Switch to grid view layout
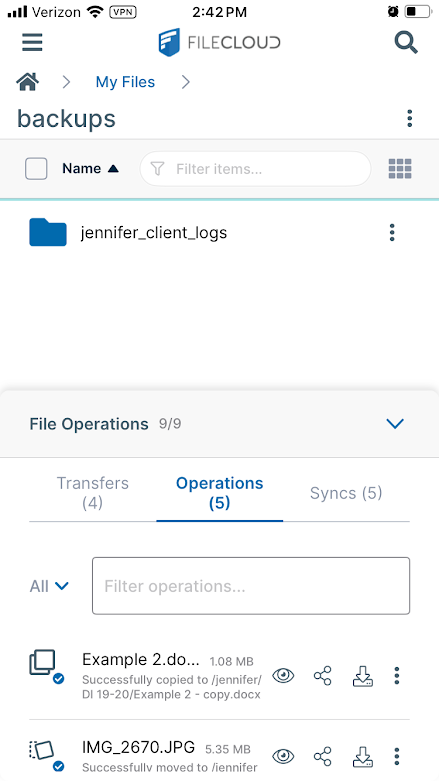 (x=400, y=169)
